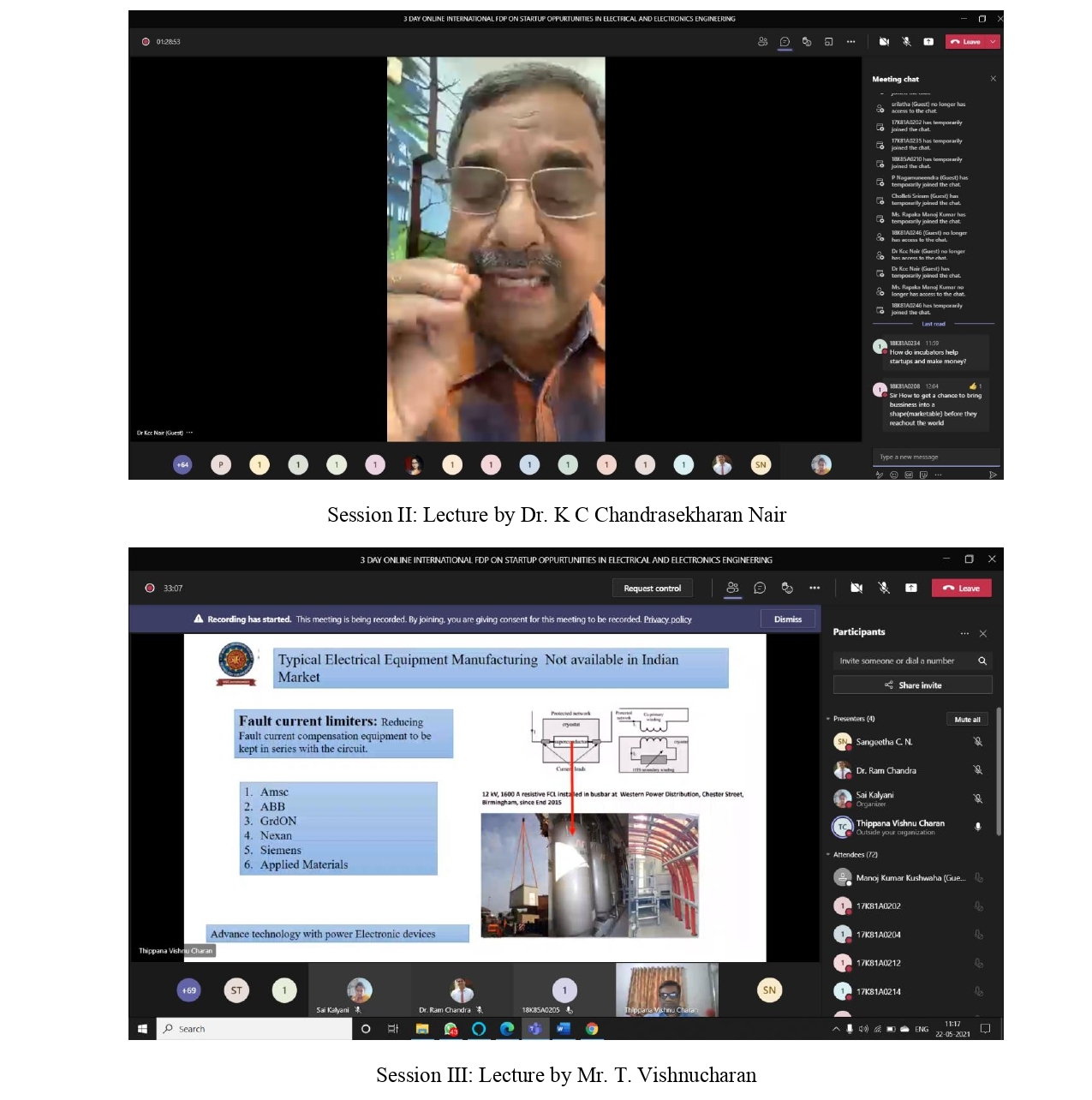Select attendee Manoj Kumar Kushwaha
The width and height of the screenshot is (1092, 1100).
pyautogui.click(x=909, y=877)
